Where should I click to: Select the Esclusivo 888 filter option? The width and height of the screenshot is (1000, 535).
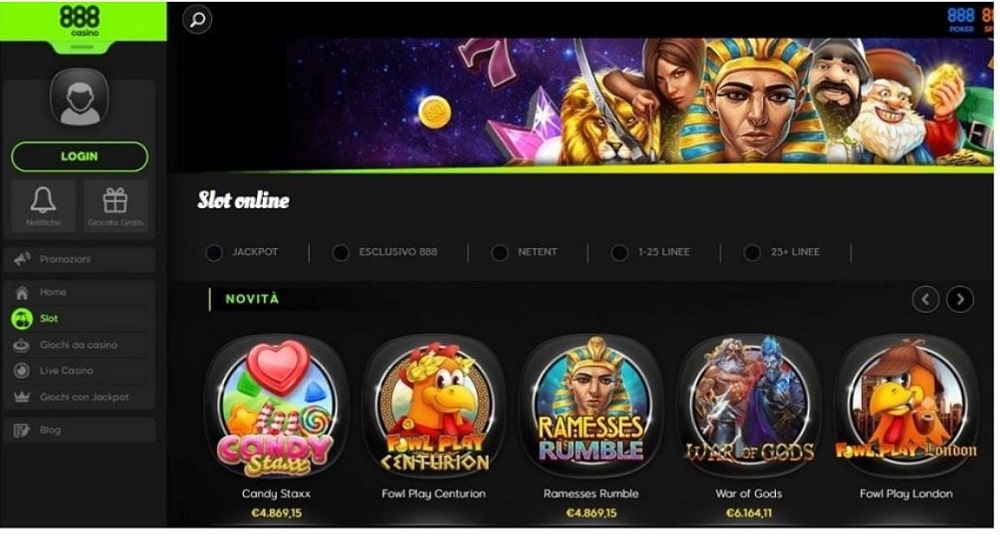(x=385, y=253)
